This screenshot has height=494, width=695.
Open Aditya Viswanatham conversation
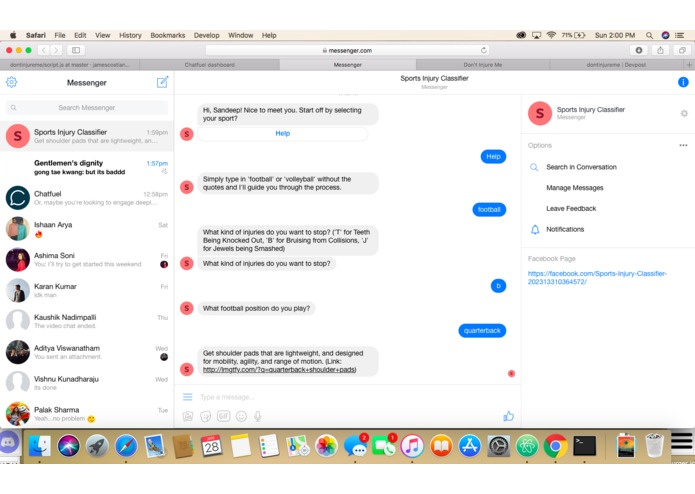click(87, 352)
